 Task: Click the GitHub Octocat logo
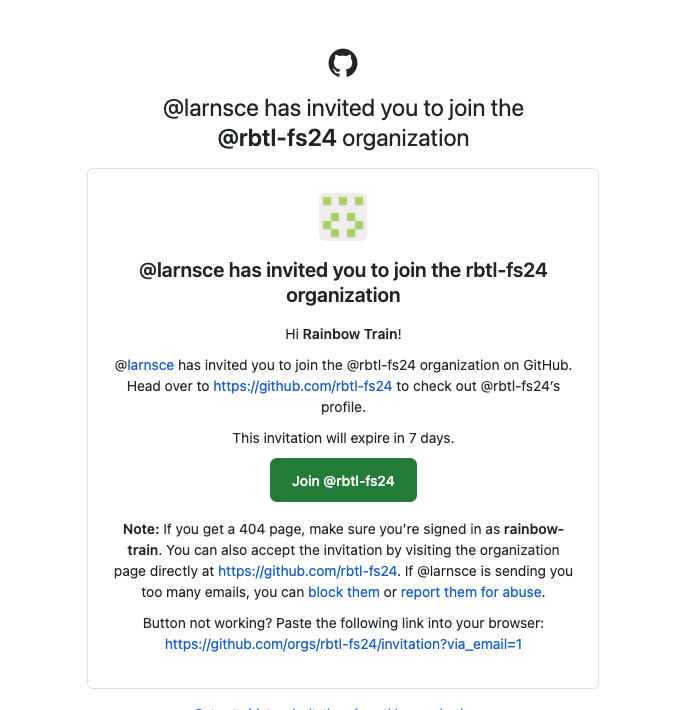[343, 63]
